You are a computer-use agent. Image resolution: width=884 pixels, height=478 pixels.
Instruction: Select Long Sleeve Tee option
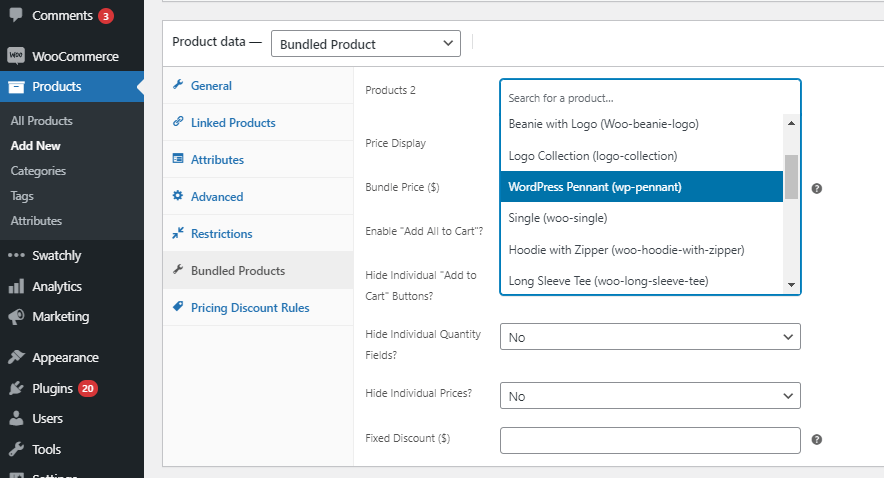[642, 280]
